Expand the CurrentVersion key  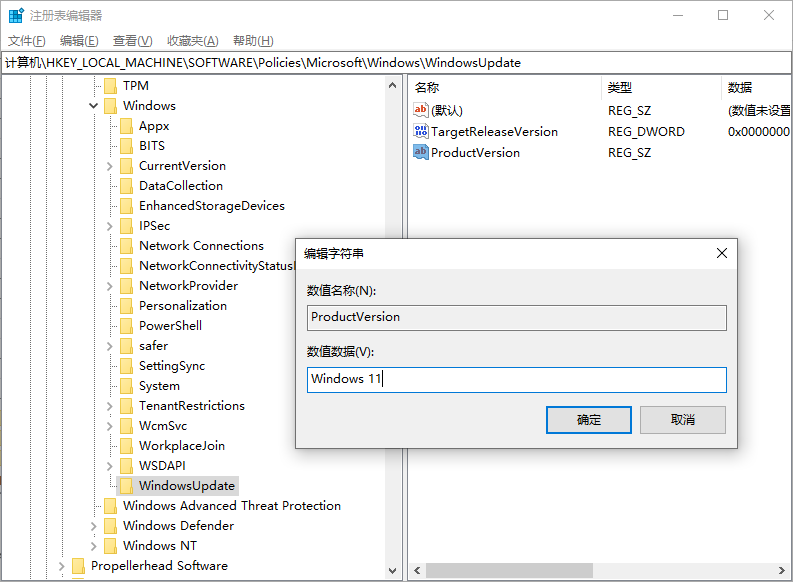(110, 166)
